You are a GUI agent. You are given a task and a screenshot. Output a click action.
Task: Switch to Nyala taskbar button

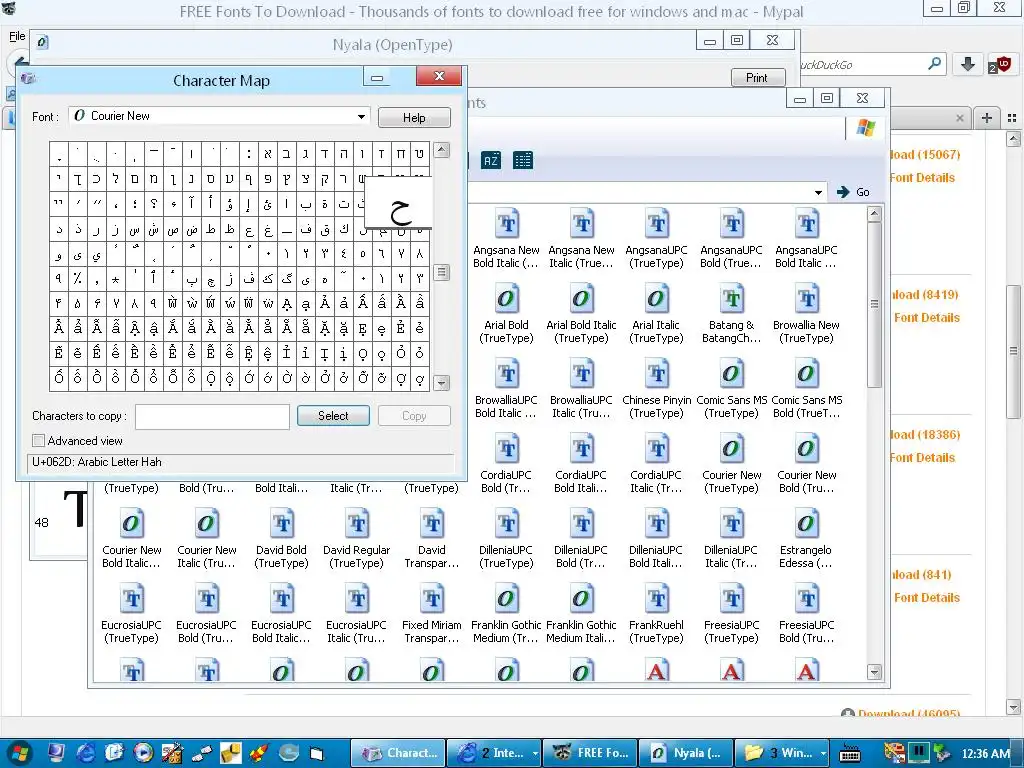click(x=686, y=753)
